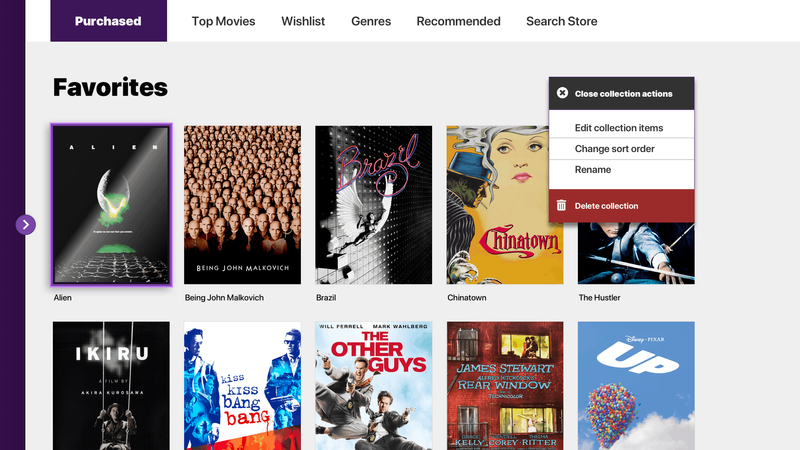Click the trash icon beside Delete collection
The image size is (800, 450).
point(561,205)
